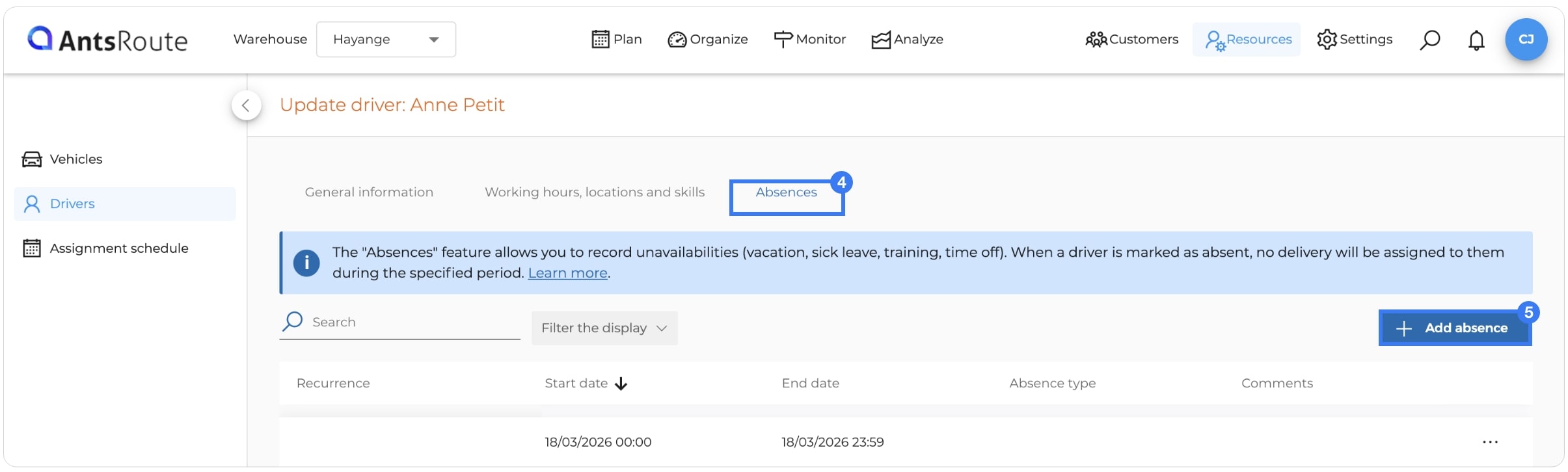Switch to Working hours, locations and skills tab
Image resolution: width=1568 pixels, height=472 pixels.
(x=595, y=192)
